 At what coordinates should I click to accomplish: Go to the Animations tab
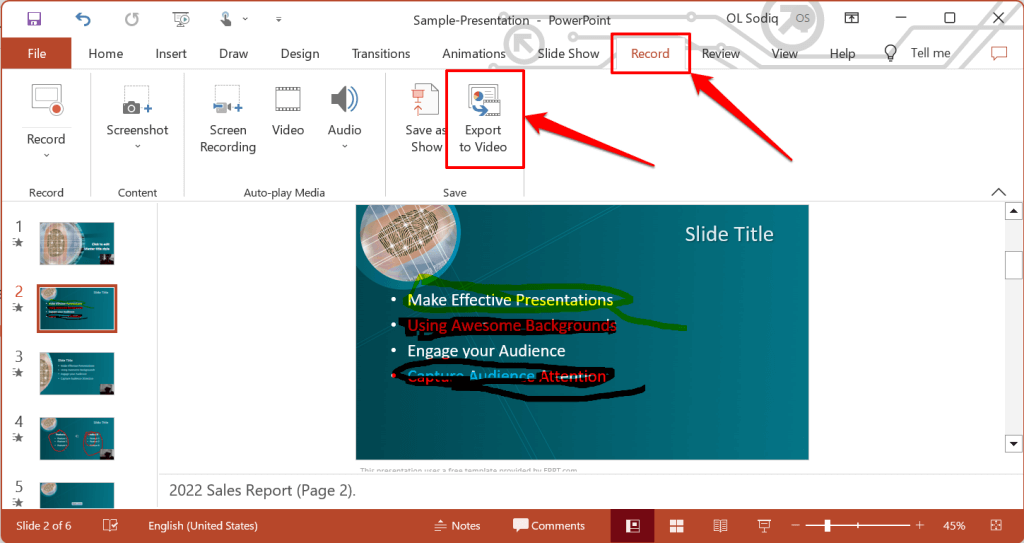473,54
